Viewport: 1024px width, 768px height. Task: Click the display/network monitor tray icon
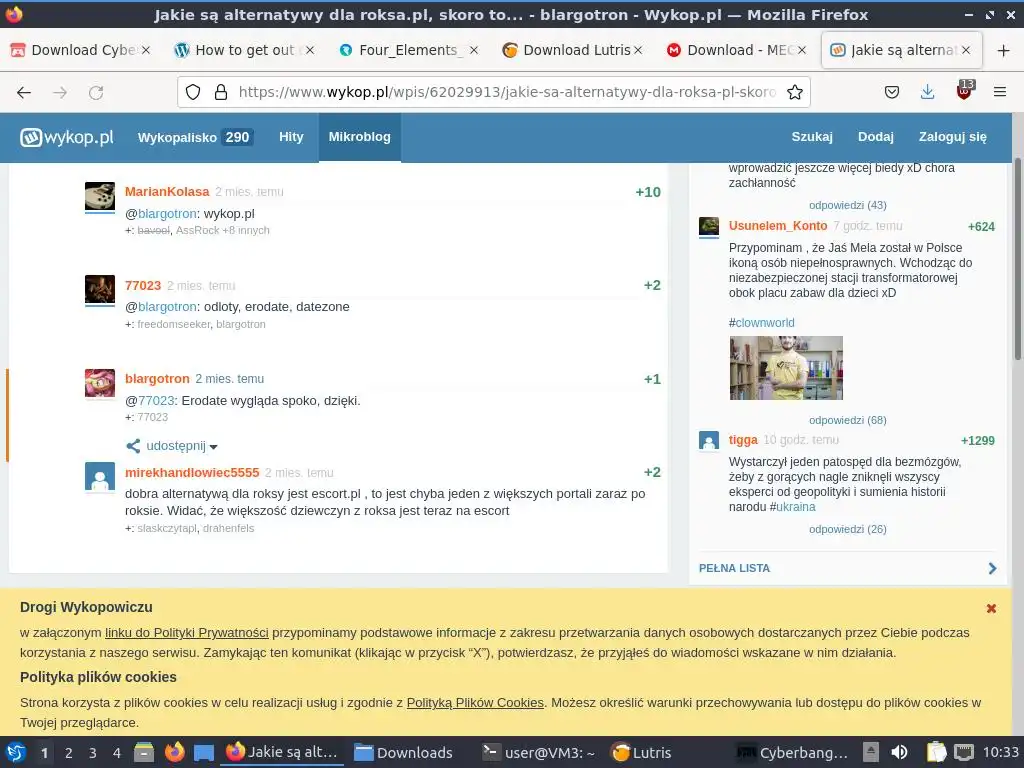(x=963, y=752)
